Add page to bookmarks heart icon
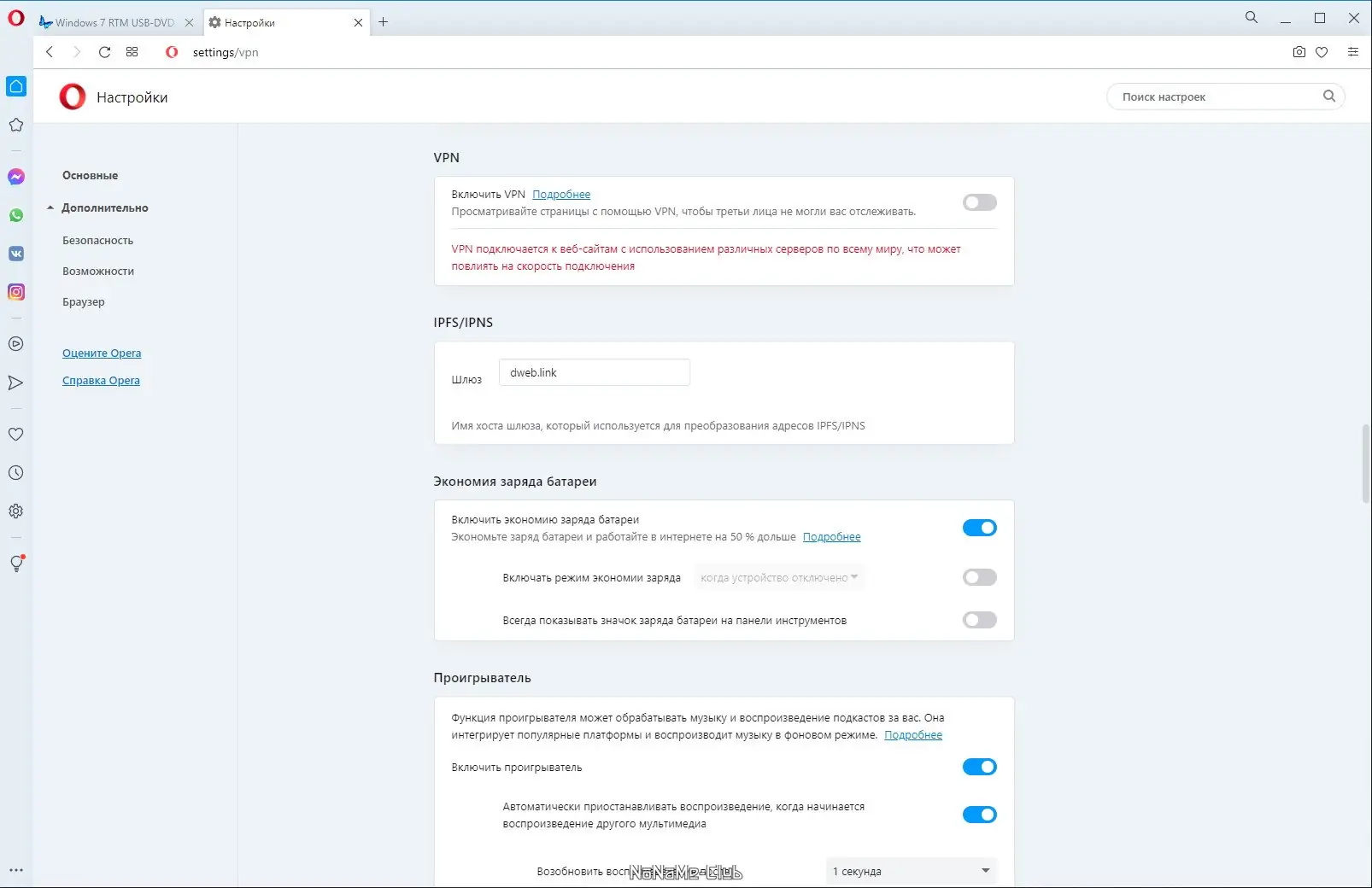 [x=1322, y=52]
